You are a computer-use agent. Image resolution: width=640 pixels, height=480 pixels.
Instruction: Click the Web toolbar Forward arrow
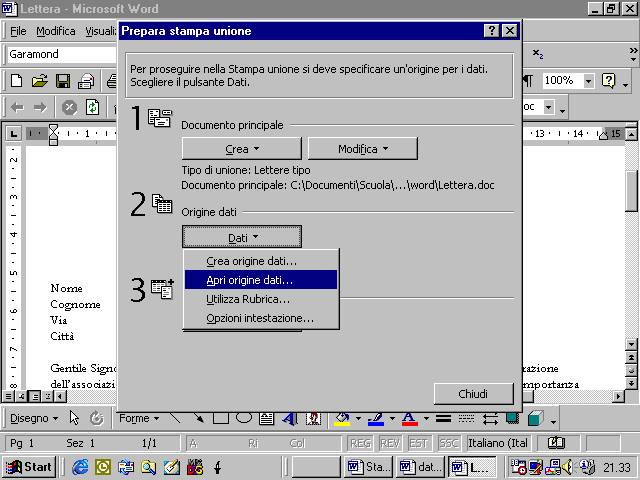[x=40, y=108]
